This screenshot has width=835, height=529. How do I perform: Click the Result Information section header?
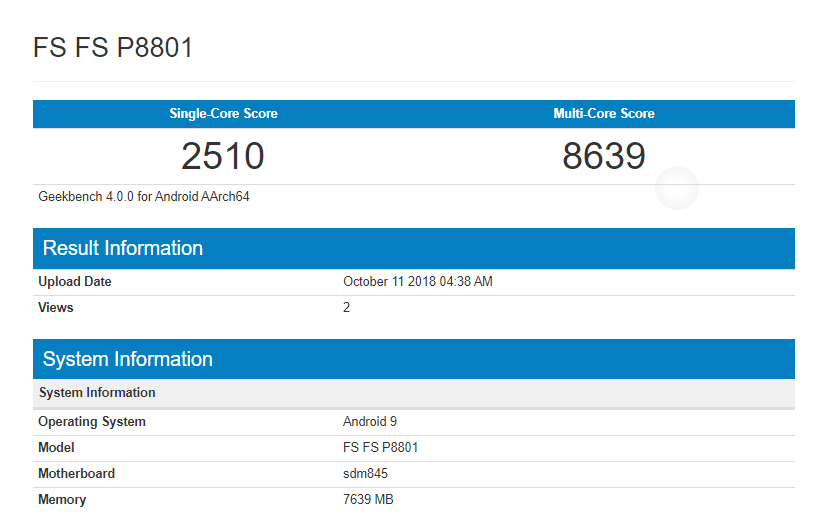click(x=414, y=248)
